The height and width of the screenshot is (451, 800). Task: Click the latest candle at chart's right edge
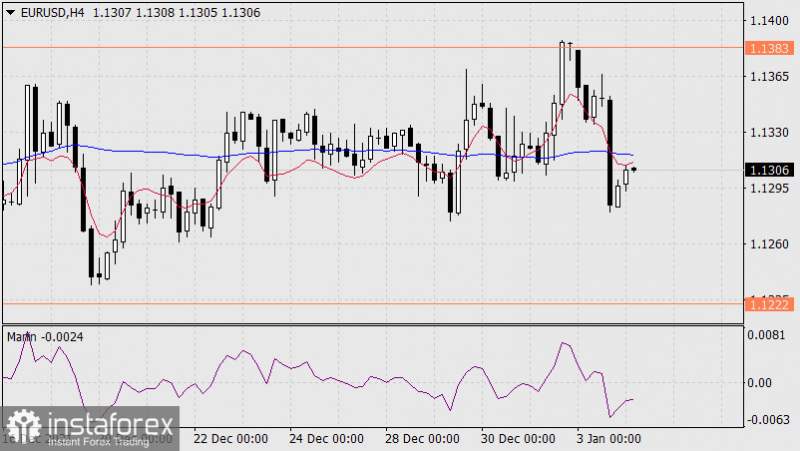pos(634,168)
